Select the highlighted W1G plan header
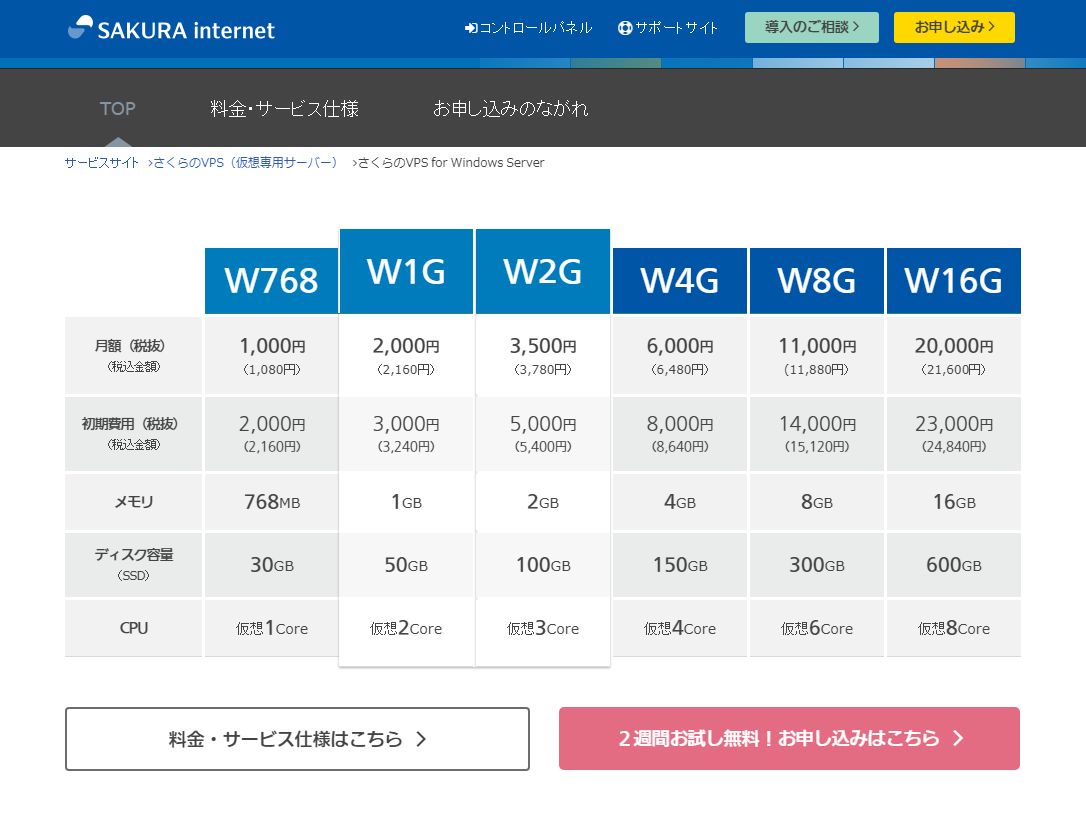1086x829 pixels. (x=406, y=270)
